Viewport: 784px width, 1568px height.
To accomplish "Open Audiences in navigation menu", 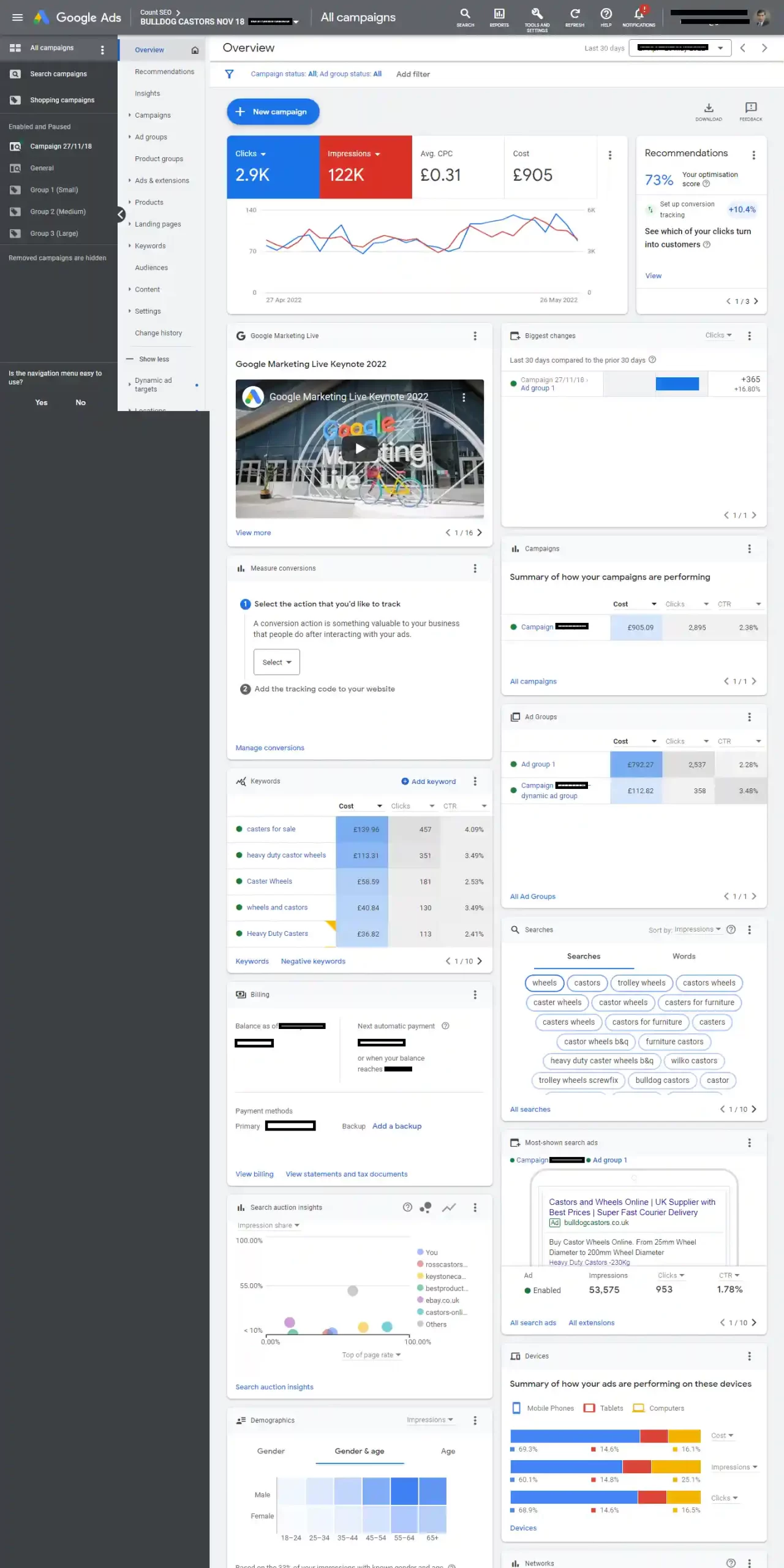I will (x=151, y=268).
